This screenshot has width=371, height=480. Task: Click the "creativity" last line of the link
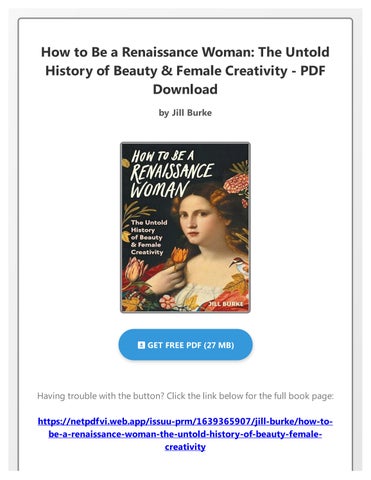[x=185, y=447]
